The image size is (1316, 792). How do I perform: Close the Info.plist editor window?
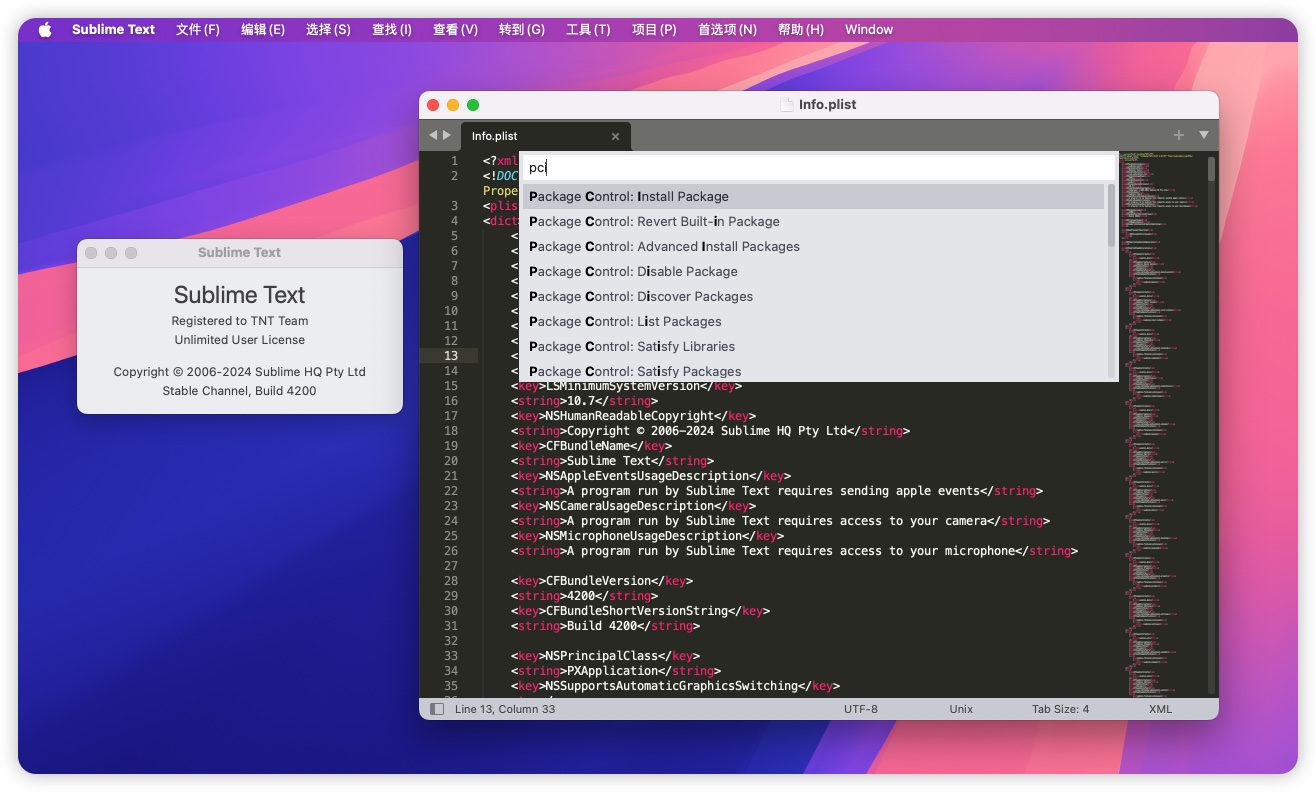tap(433, 104)
